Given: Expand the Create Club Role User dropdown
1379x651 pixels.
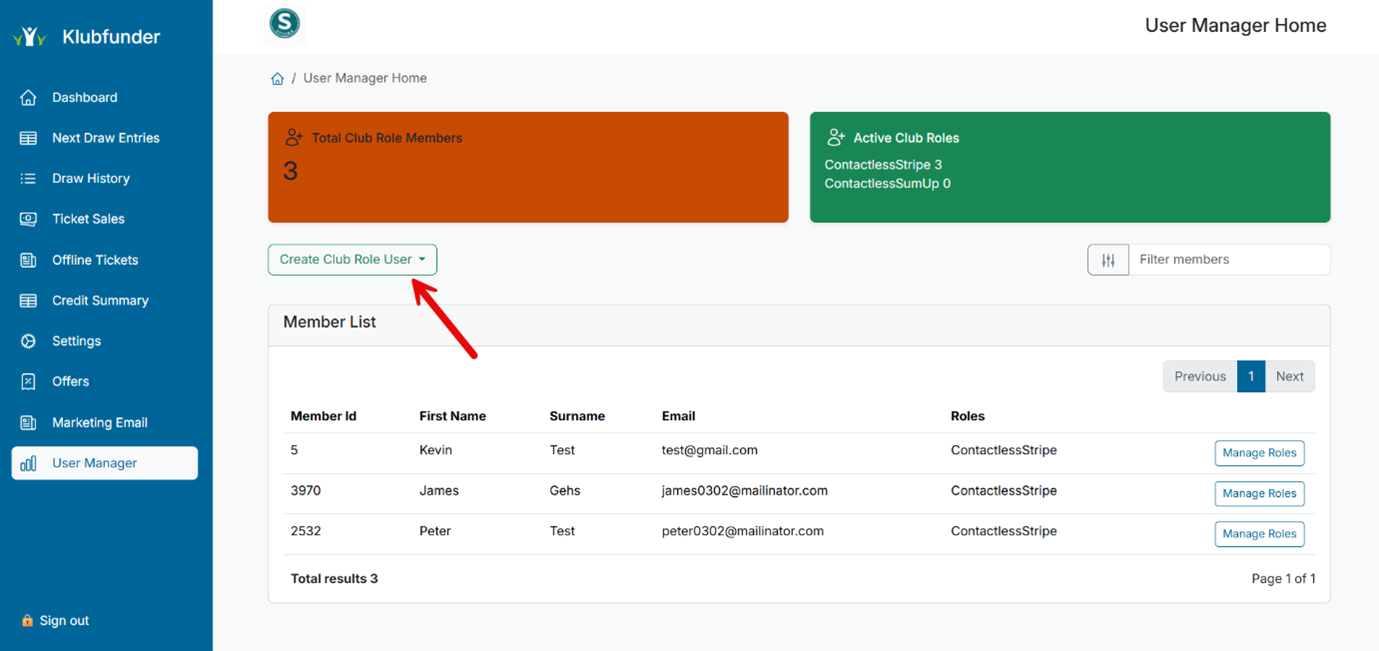Looking at the screenshot, I should 352,260.
